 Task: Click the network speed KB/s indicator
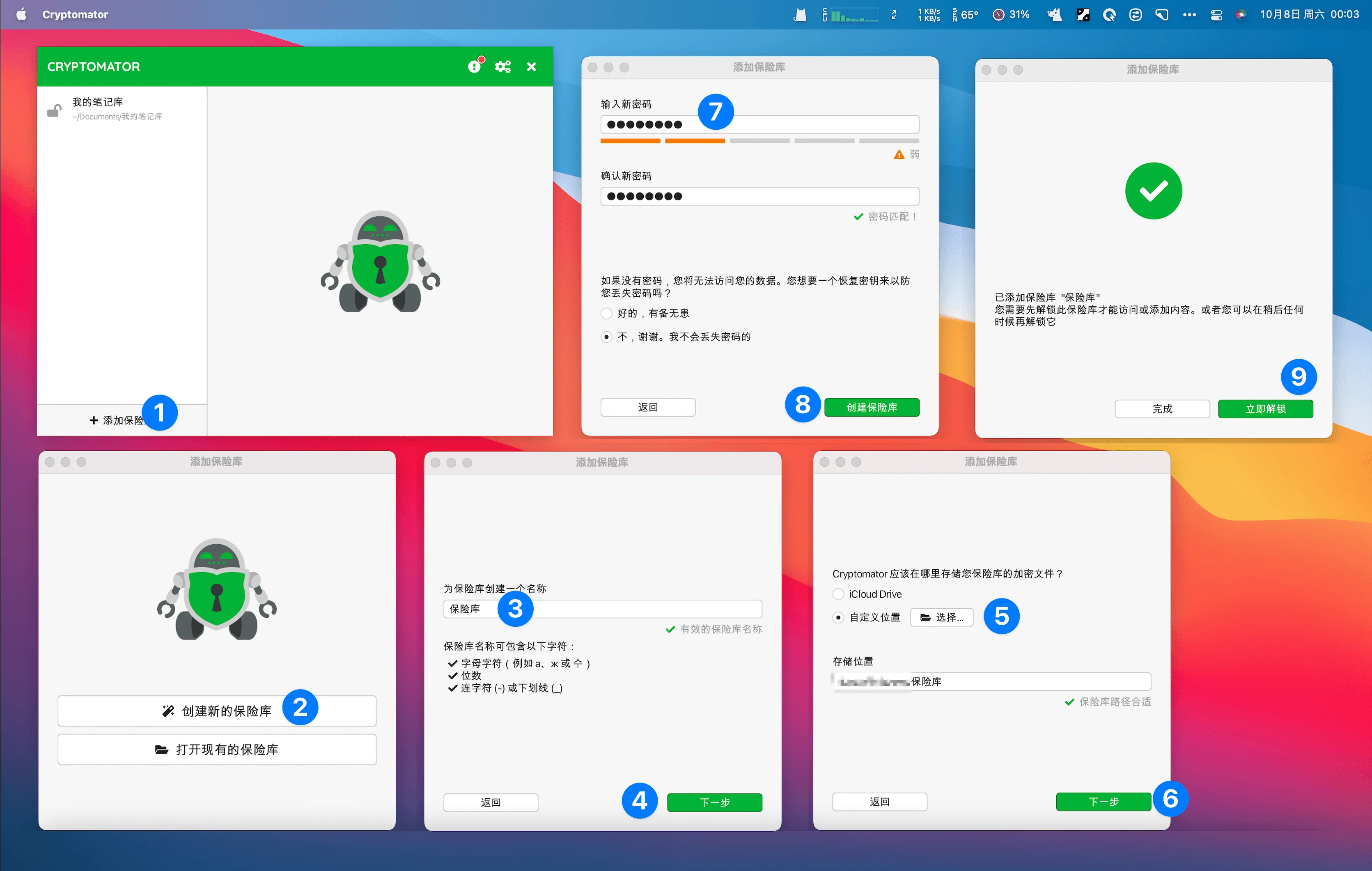(x=929, y=14)
